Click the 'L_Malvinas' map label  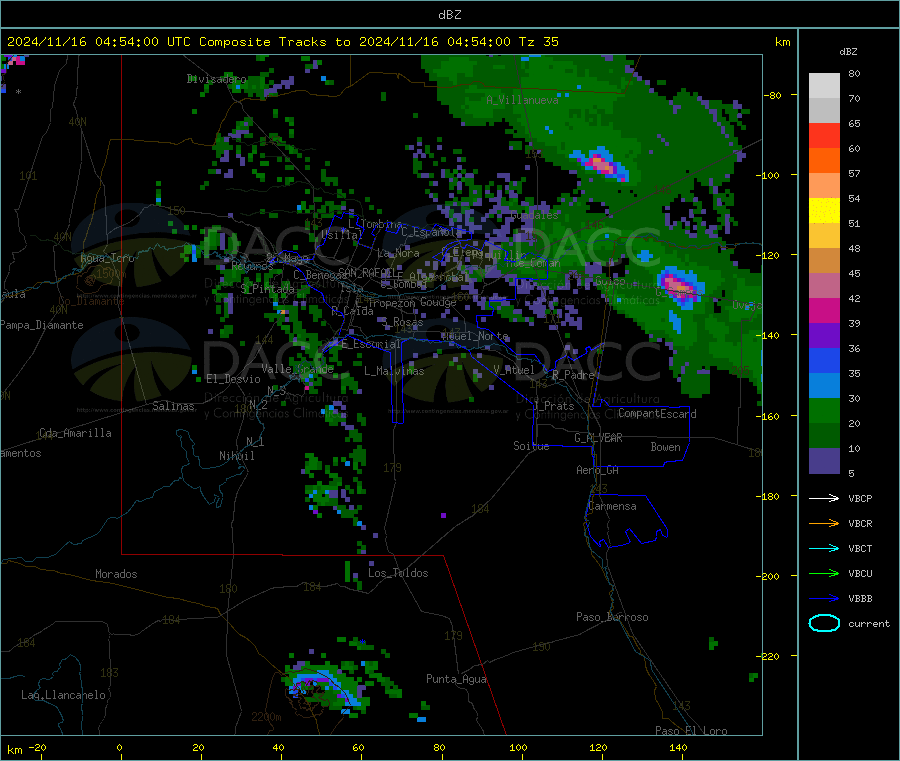(x=394, y=371)
